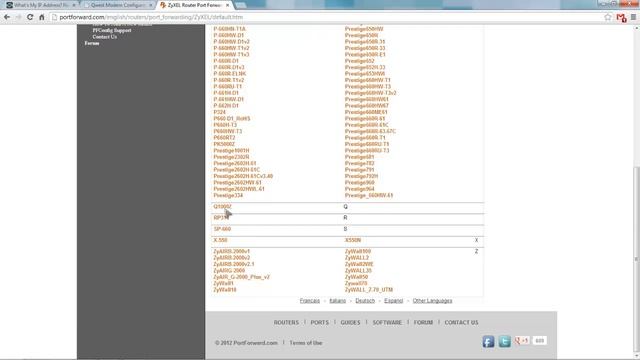Open the P660H-T3 router link
This screenshot has width=640, height=360.
click(x=225, y=125)
